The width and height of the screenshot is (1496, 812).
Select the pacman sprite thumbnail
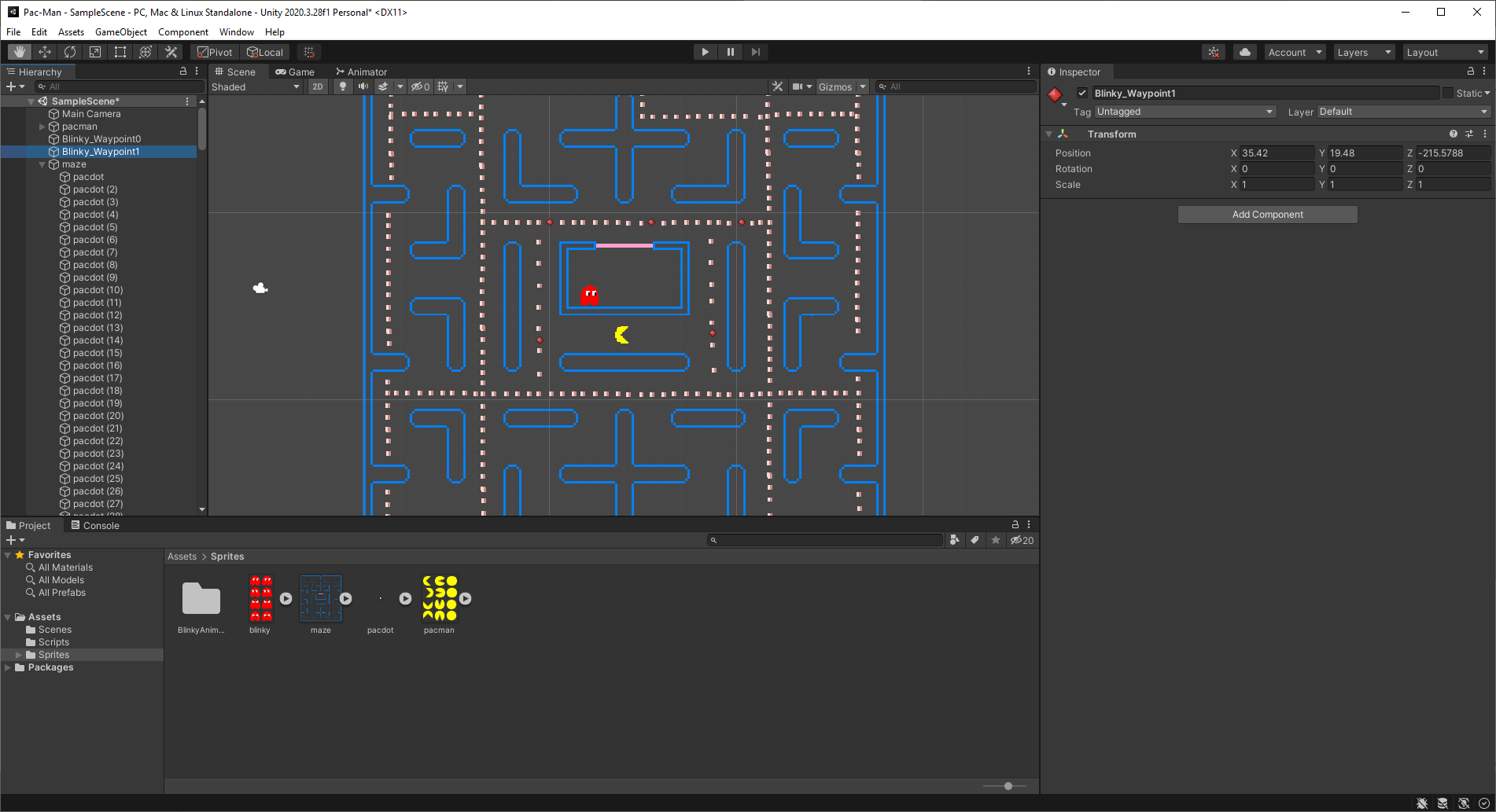pos(439,597)
